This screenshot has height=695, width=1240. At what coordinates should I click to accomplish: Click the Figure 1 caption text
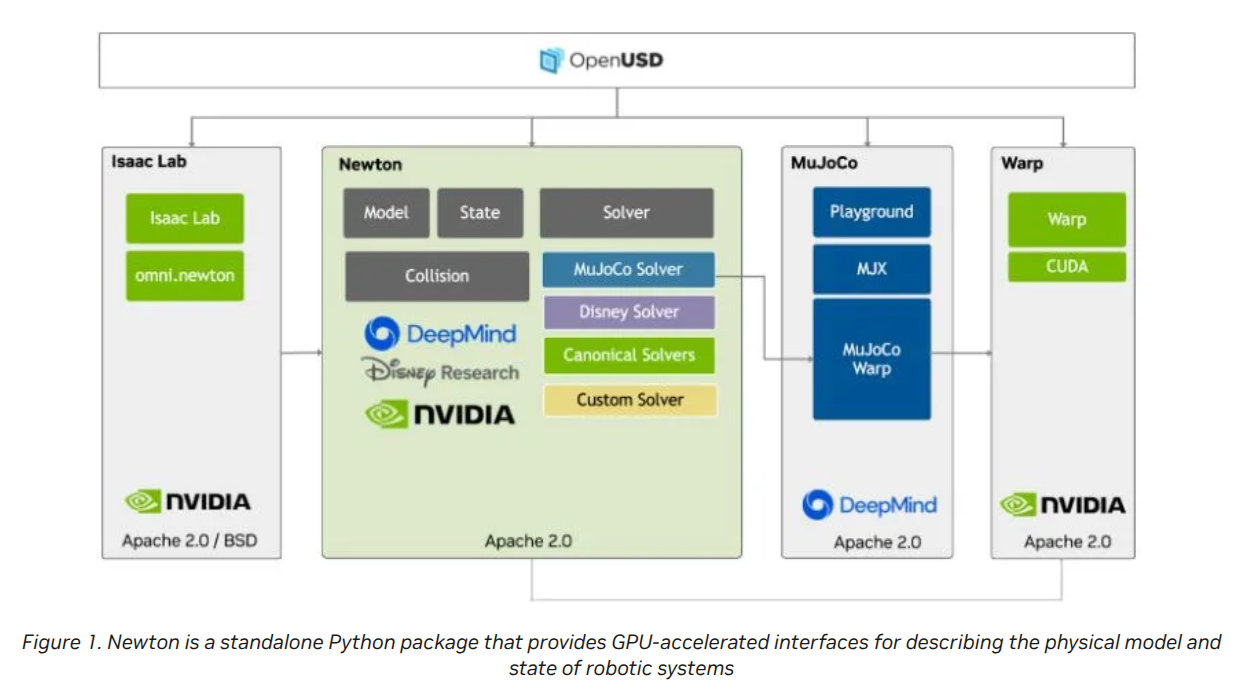(x=620, y=655)
